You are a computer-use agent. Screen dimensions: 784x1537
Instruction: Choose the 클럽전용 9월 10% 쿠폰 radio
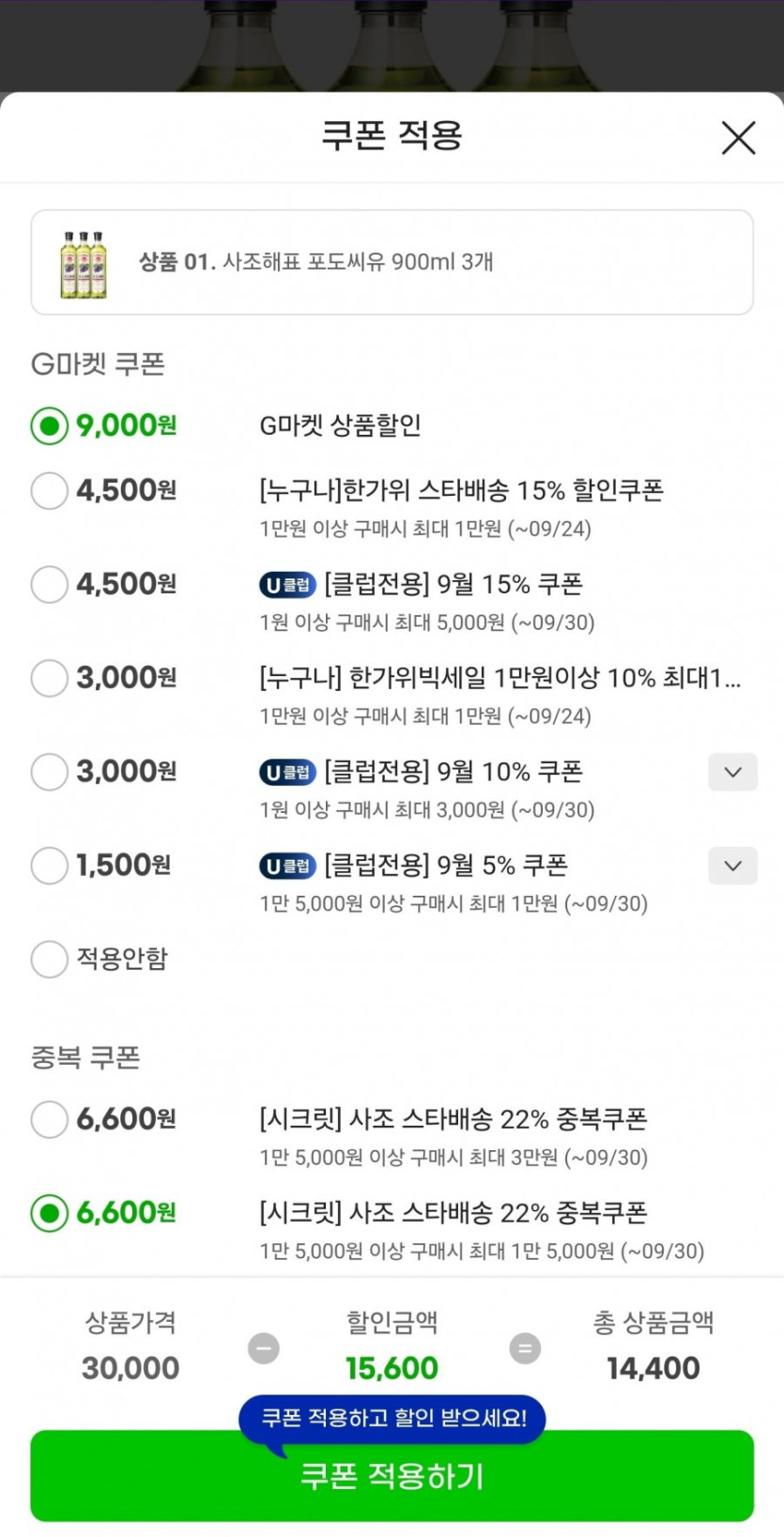click(50, 772)
